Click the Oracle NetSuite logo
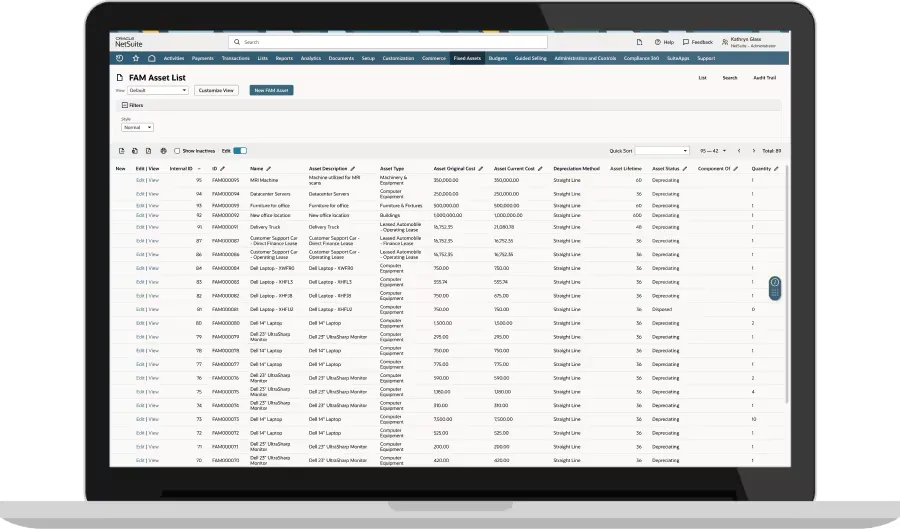 [x=129, y=42]
